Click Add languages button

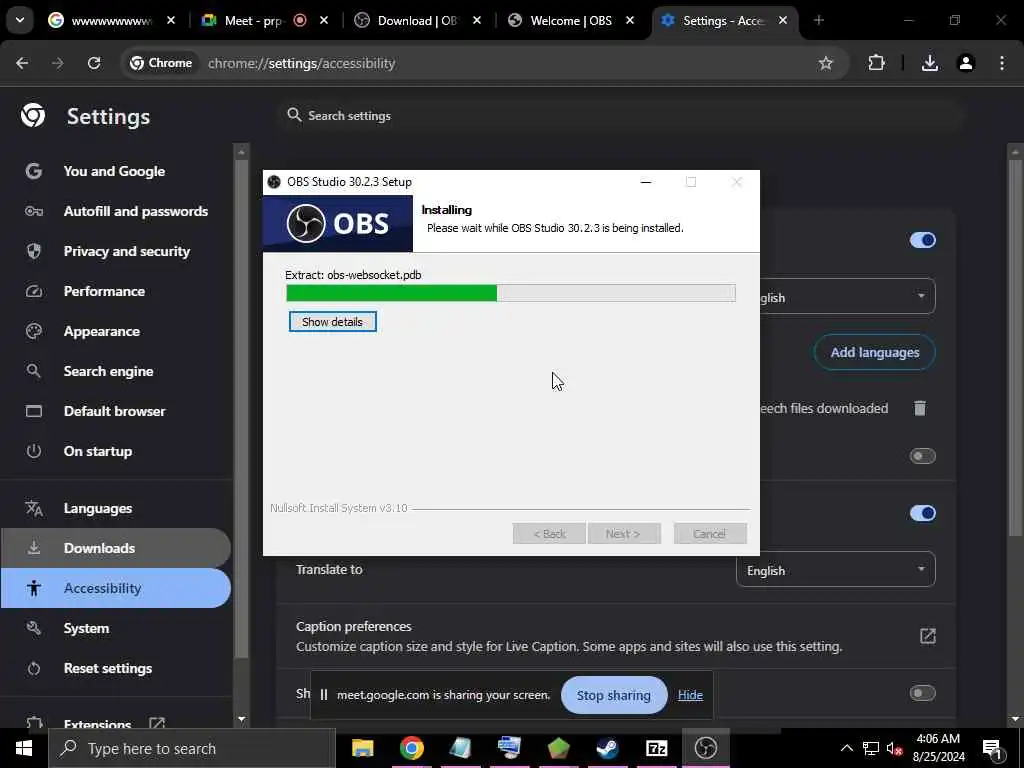pos(874,352)
